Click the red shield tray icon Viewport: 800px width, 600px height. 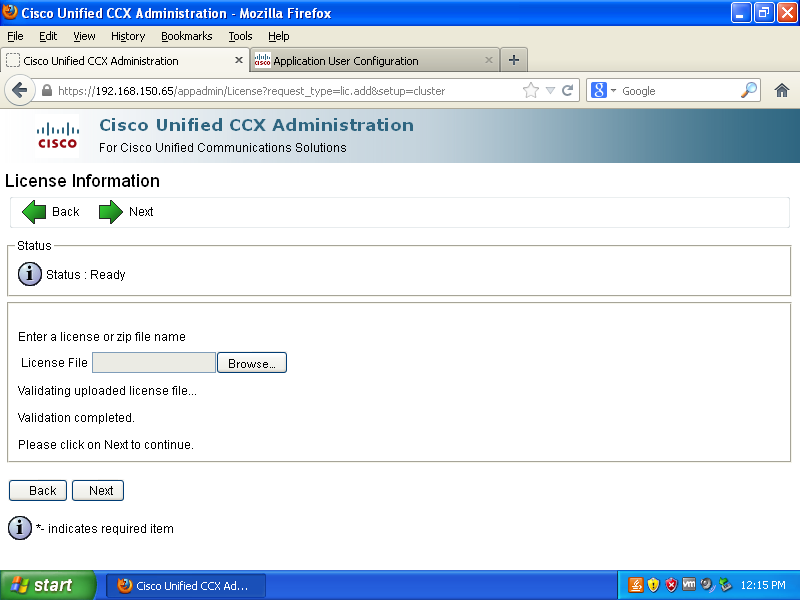(671, 585)
